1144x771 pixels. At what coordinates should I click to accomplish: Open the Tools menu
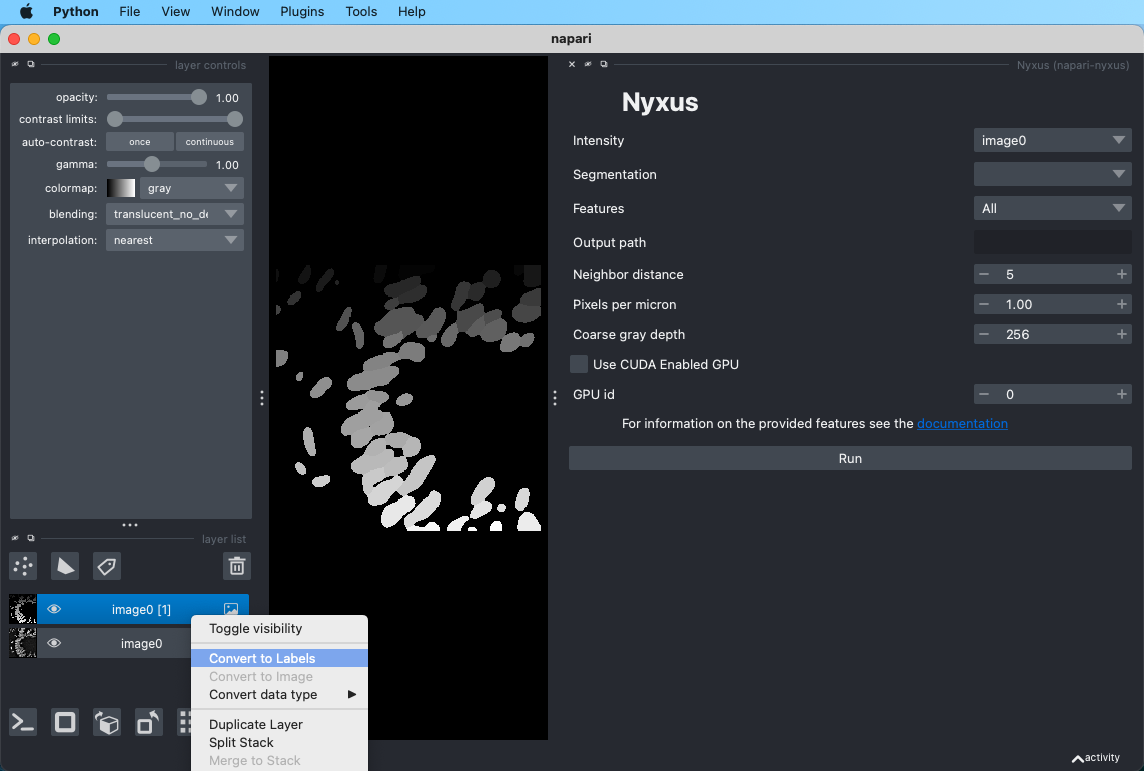(361, 12)
